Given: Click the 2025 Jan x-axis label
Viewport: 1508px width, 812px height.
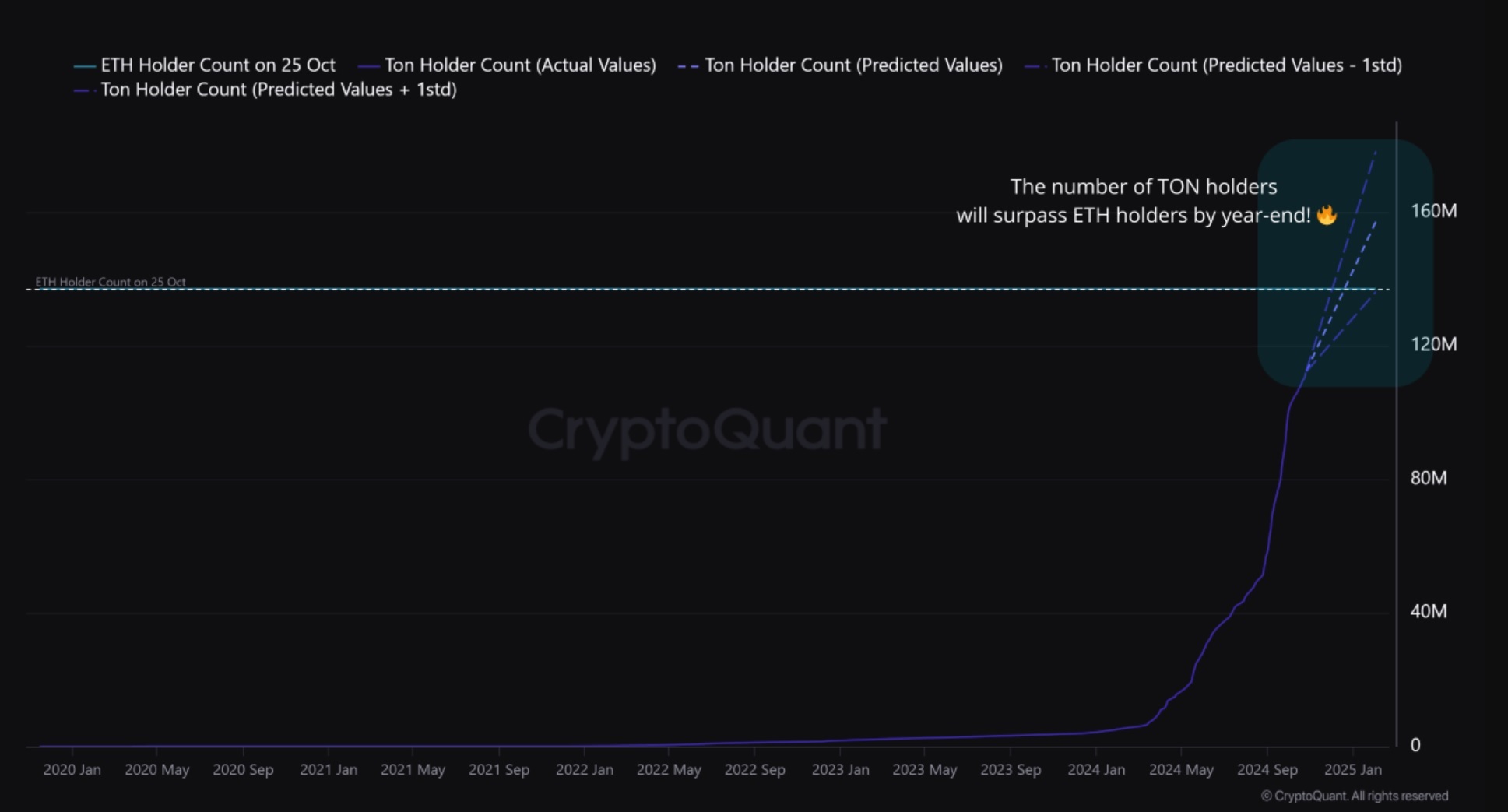Looking at the screenshot, I should pos(1353,770).
